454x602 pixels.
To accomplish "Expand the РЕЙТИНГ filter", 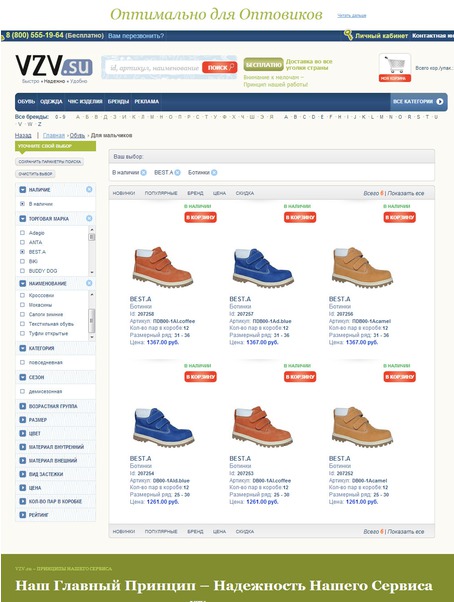I will [x=23, y=515].
